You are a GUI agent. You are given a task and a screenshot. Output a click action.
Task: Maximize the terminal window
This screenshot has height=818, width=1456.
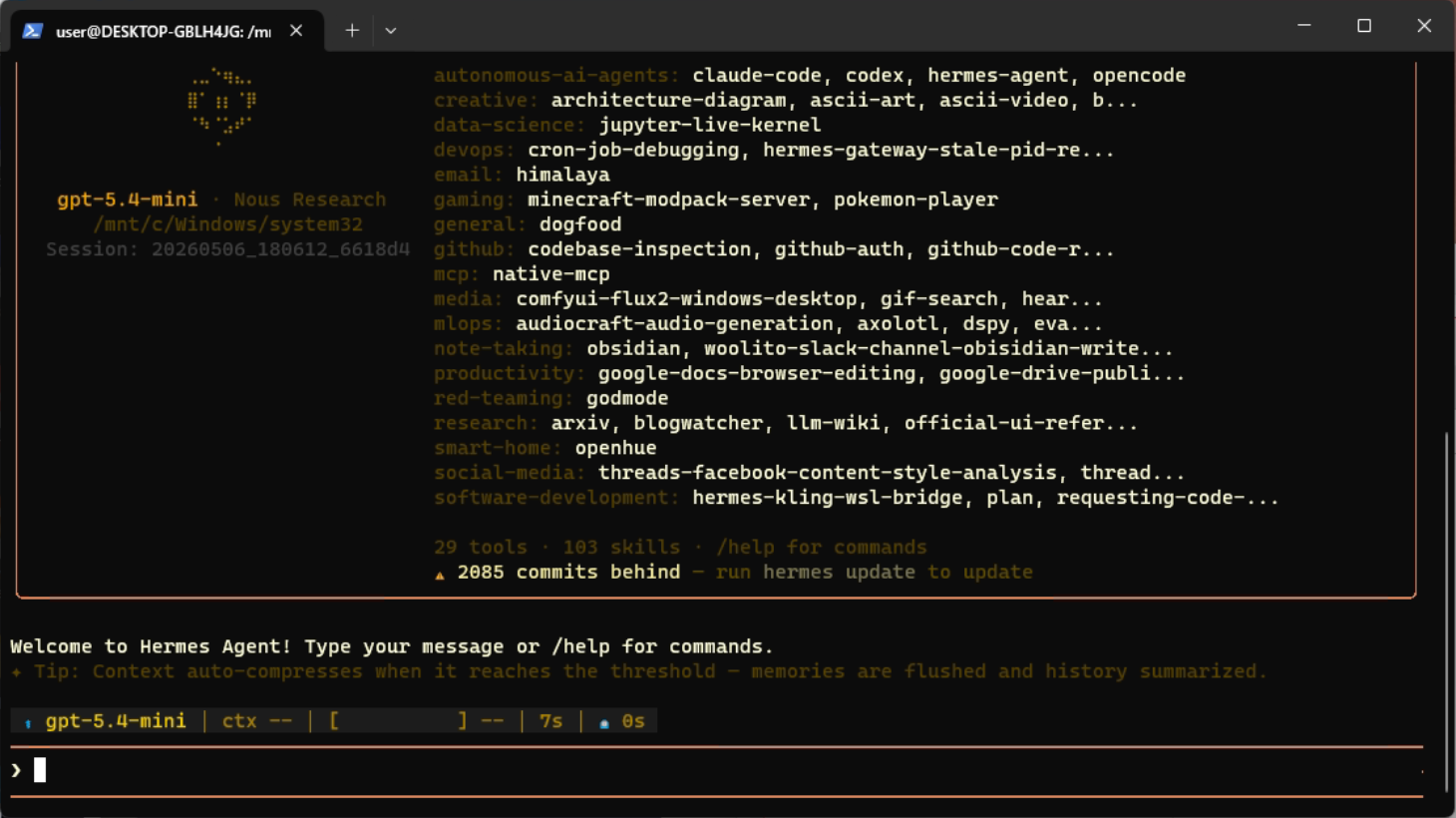(x=1364, y=26)
